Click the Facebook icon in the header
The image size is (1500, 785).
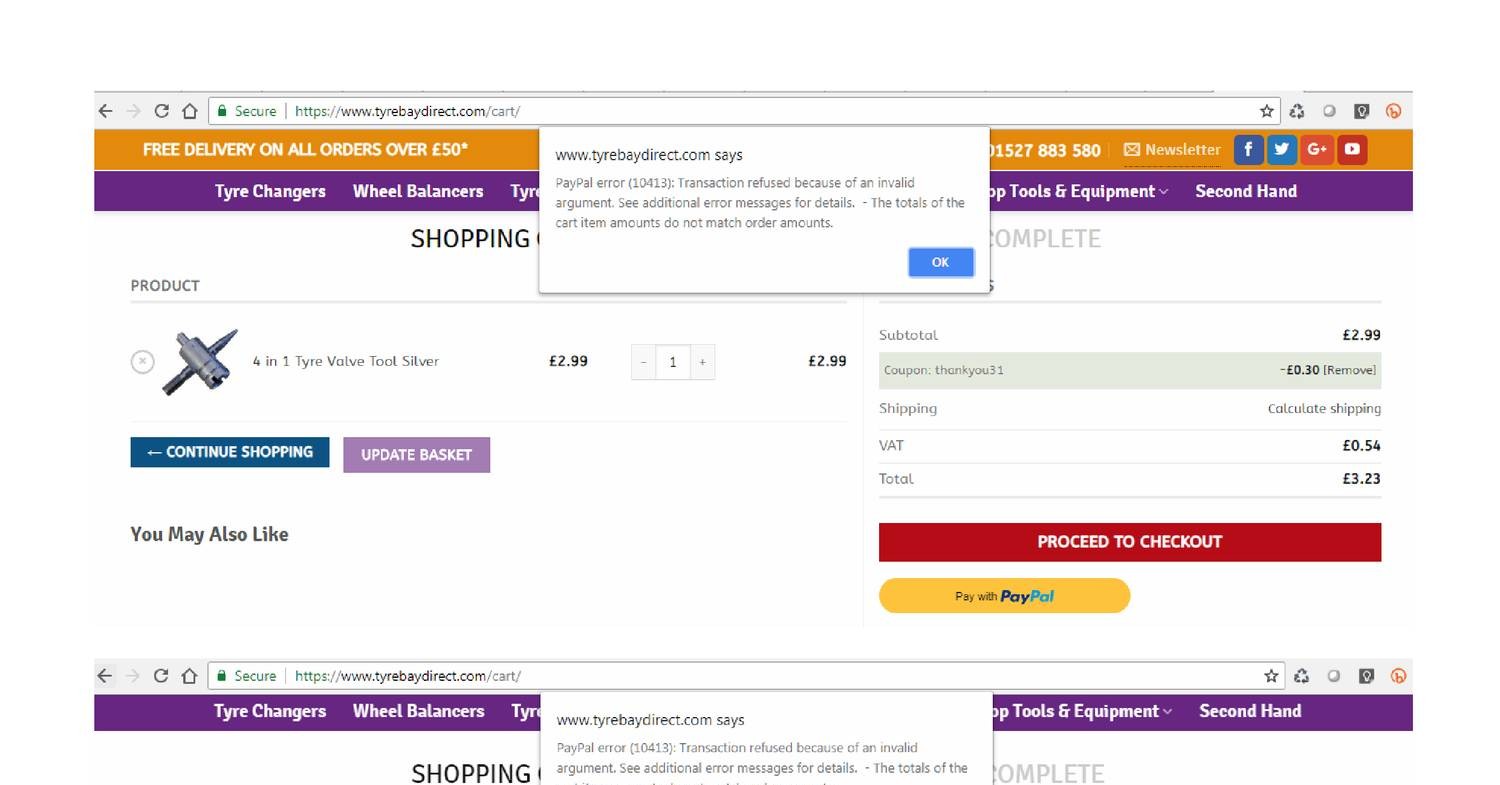coord(1248,149)
